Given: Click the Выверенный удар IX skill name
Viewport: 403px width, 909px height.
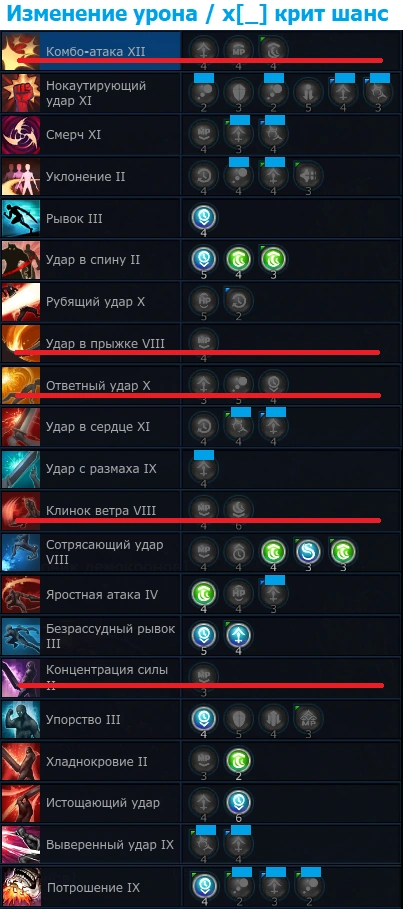Looking at the screenshot, I should click(110, 845).
